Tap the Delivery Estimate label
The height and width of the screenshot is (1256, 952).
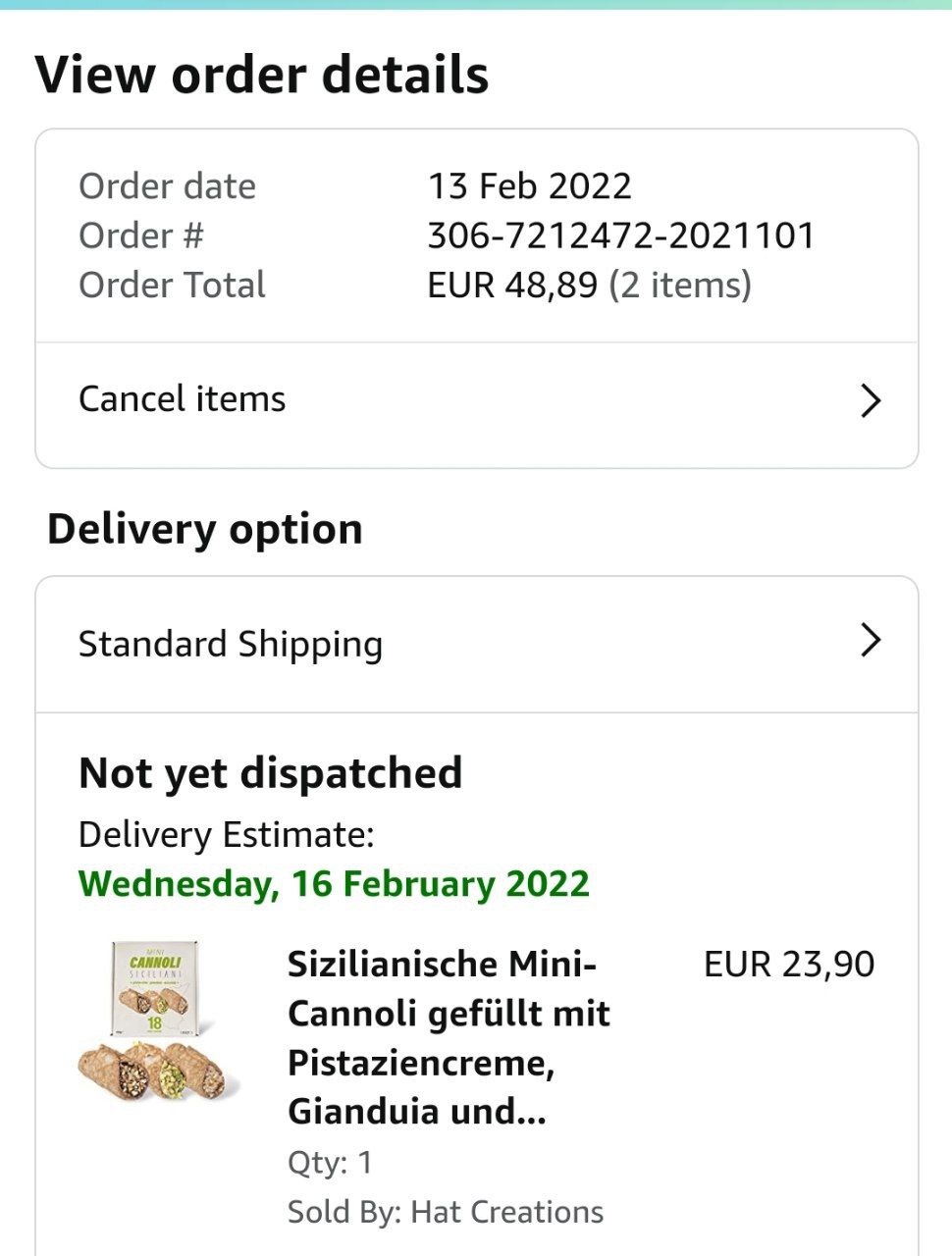pyautogui.click(x=226, y=835)
